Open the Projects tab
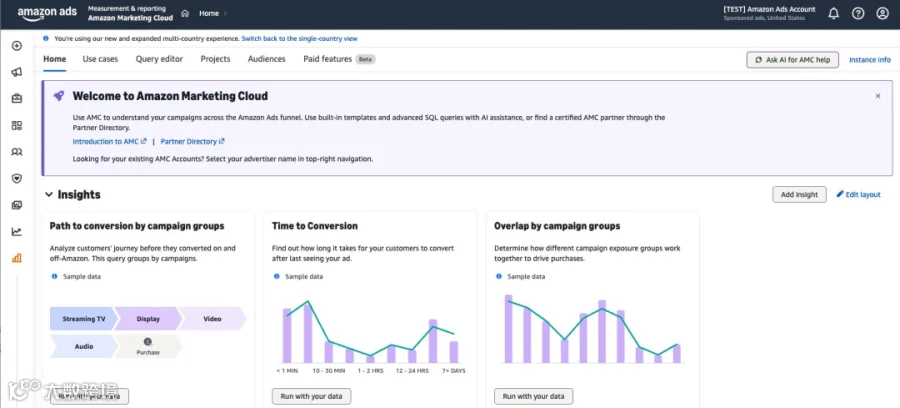 click(215, 59)
